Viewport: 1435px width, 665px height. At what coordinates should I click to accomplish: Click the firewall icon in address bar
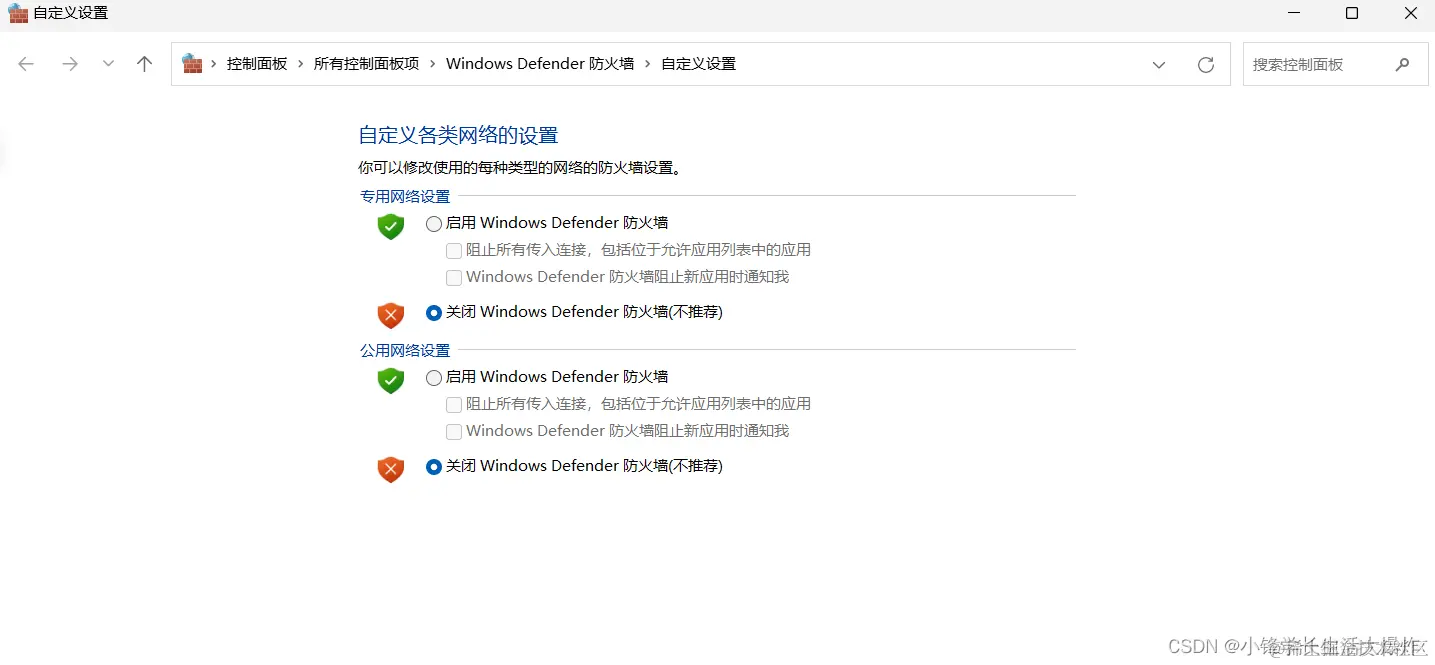(192, 64)
